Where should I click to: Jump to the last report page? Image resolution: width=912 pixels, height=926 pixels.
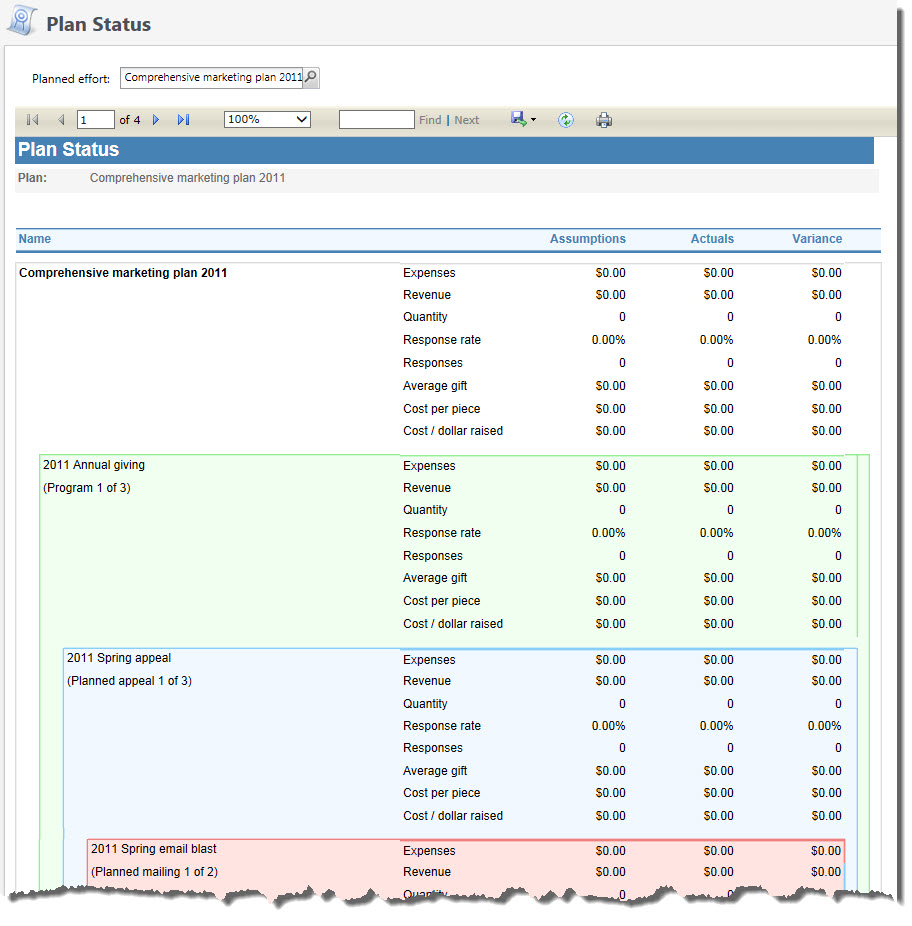tap(184, 120)
